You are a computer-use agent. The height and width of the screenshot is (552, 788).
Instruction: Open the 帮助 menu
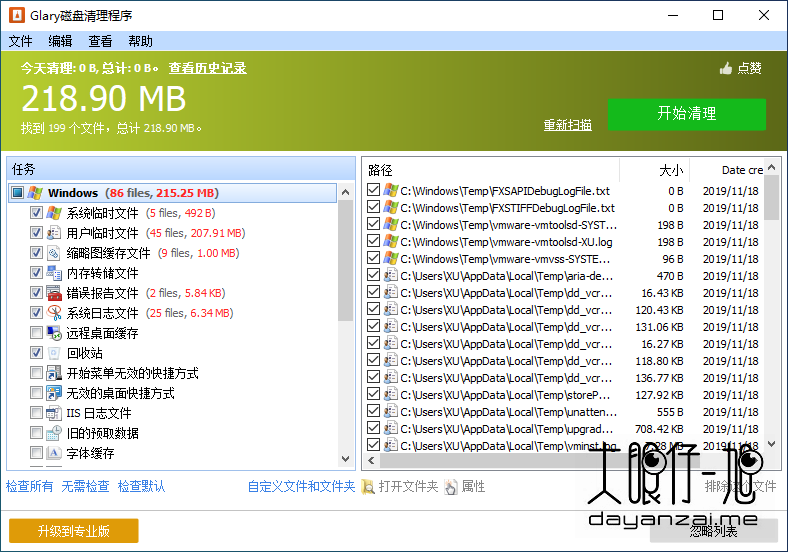click(x=140, y=41)
